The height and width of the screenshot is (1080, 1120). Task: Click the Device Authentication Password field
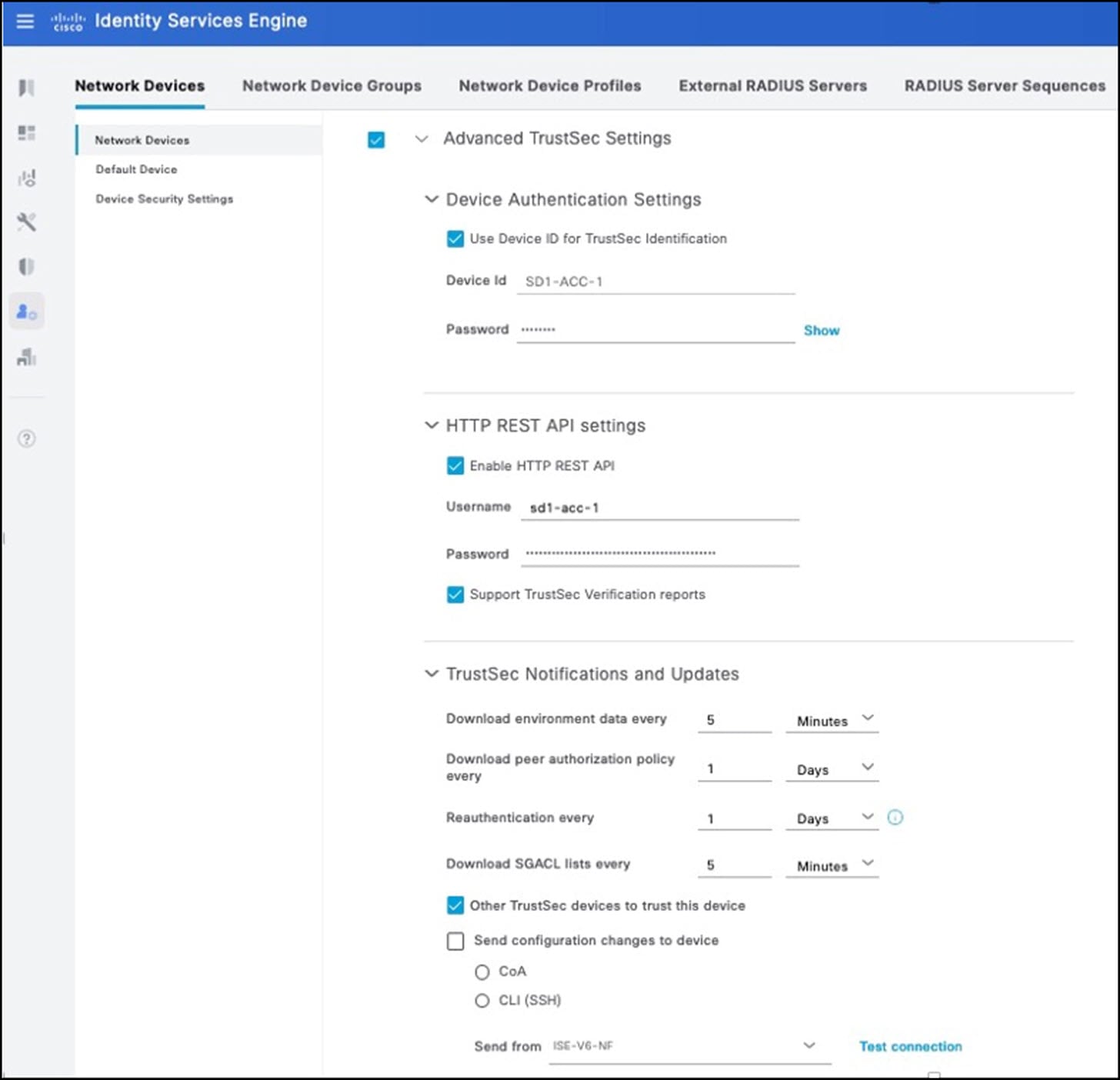click(656, 330)
